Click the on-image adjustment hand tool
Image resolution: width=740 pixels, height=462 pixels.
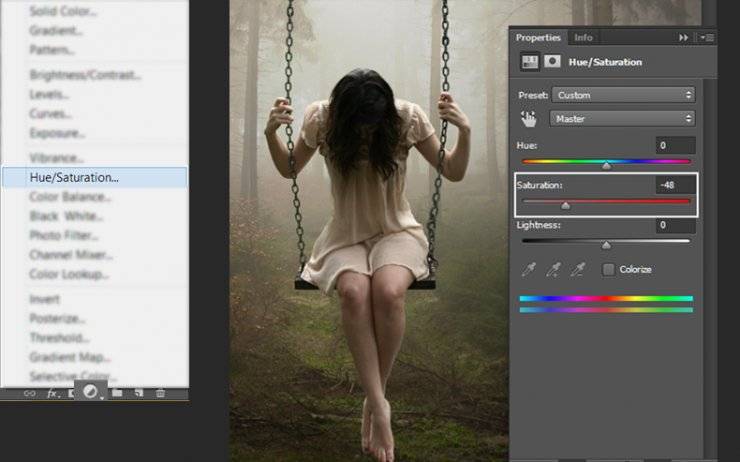pyautogui.click(x=529, y=119)
